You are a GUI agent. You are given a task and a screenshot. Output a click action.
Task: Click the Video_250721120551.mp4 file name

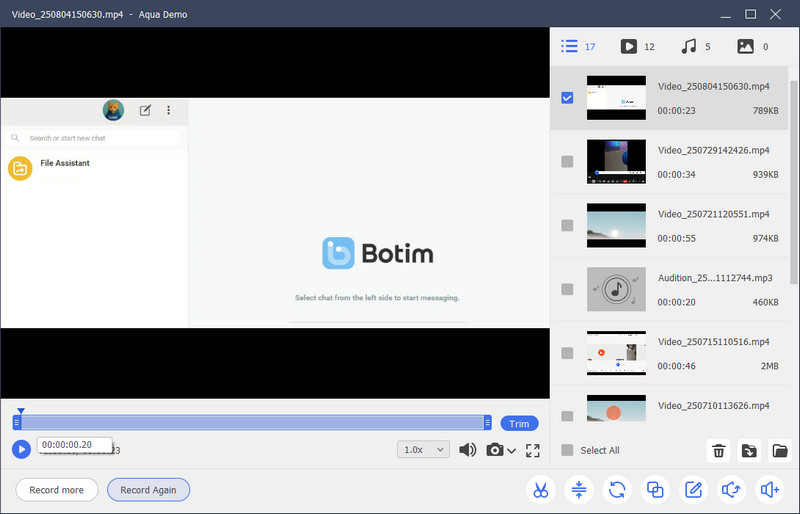click(x=713, y=214)
